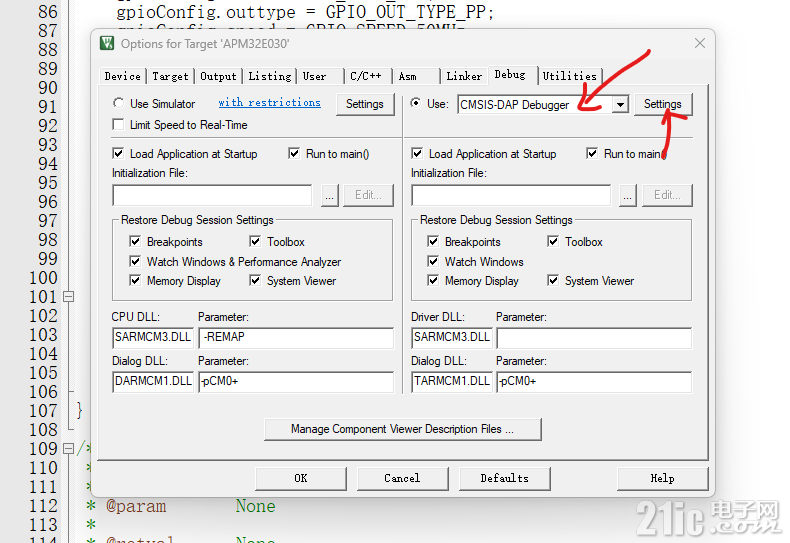The height and width of the screenshot is (543, 790).
Task: Restore settings with Defaults button
Action: coord(505,479)
